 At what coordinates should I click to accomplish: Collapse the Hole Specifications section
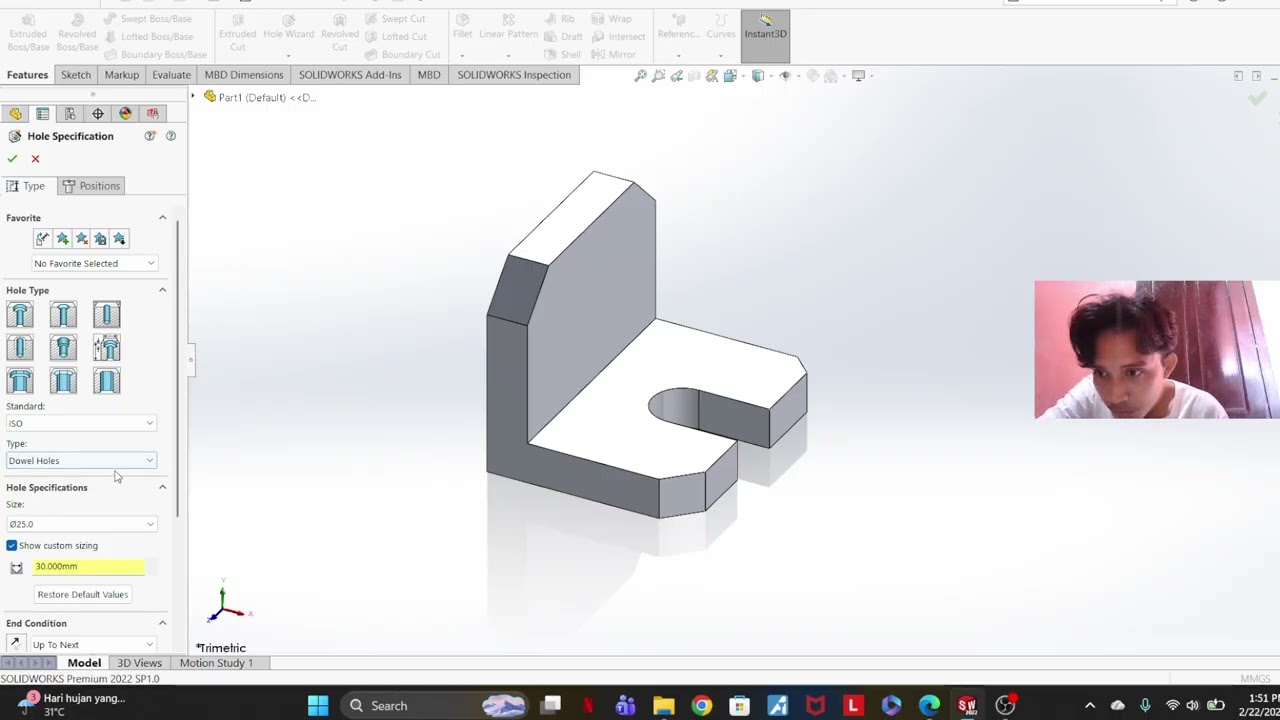pos(162,487)
